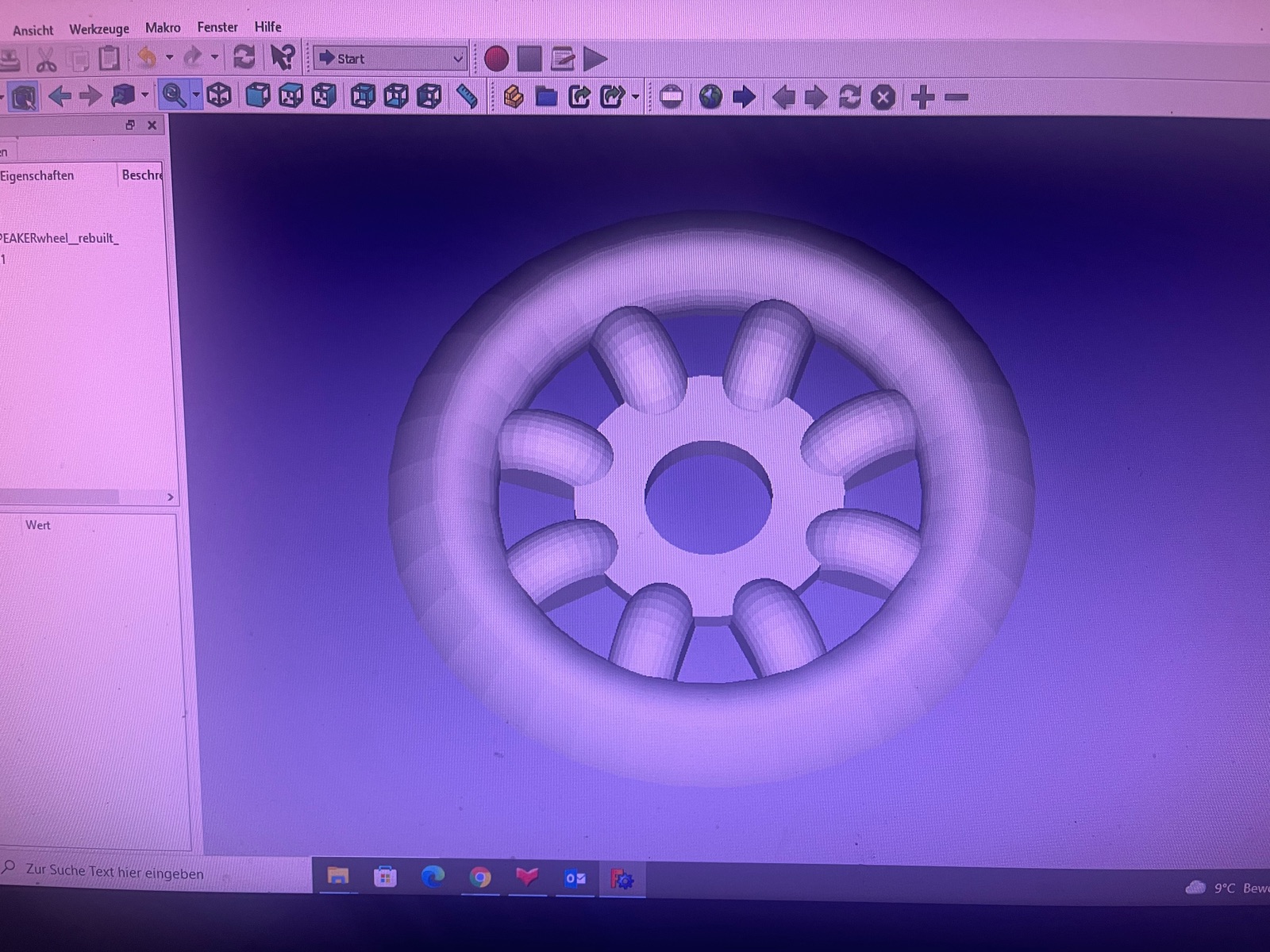
Task: Open the macro editor notepad icon
Action: (563, 59)
